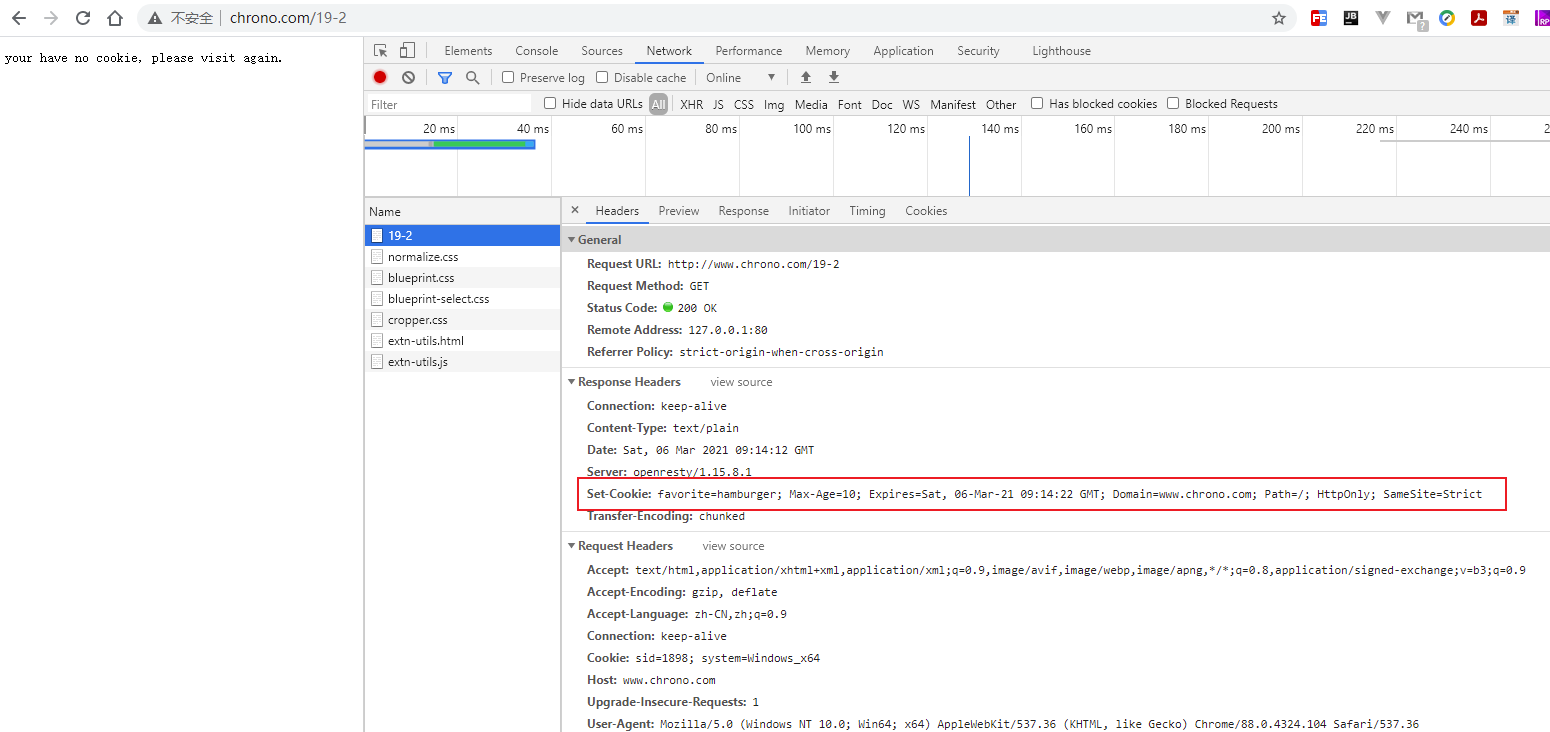
Task: Click the record network log button
Action: coord(380,77)
